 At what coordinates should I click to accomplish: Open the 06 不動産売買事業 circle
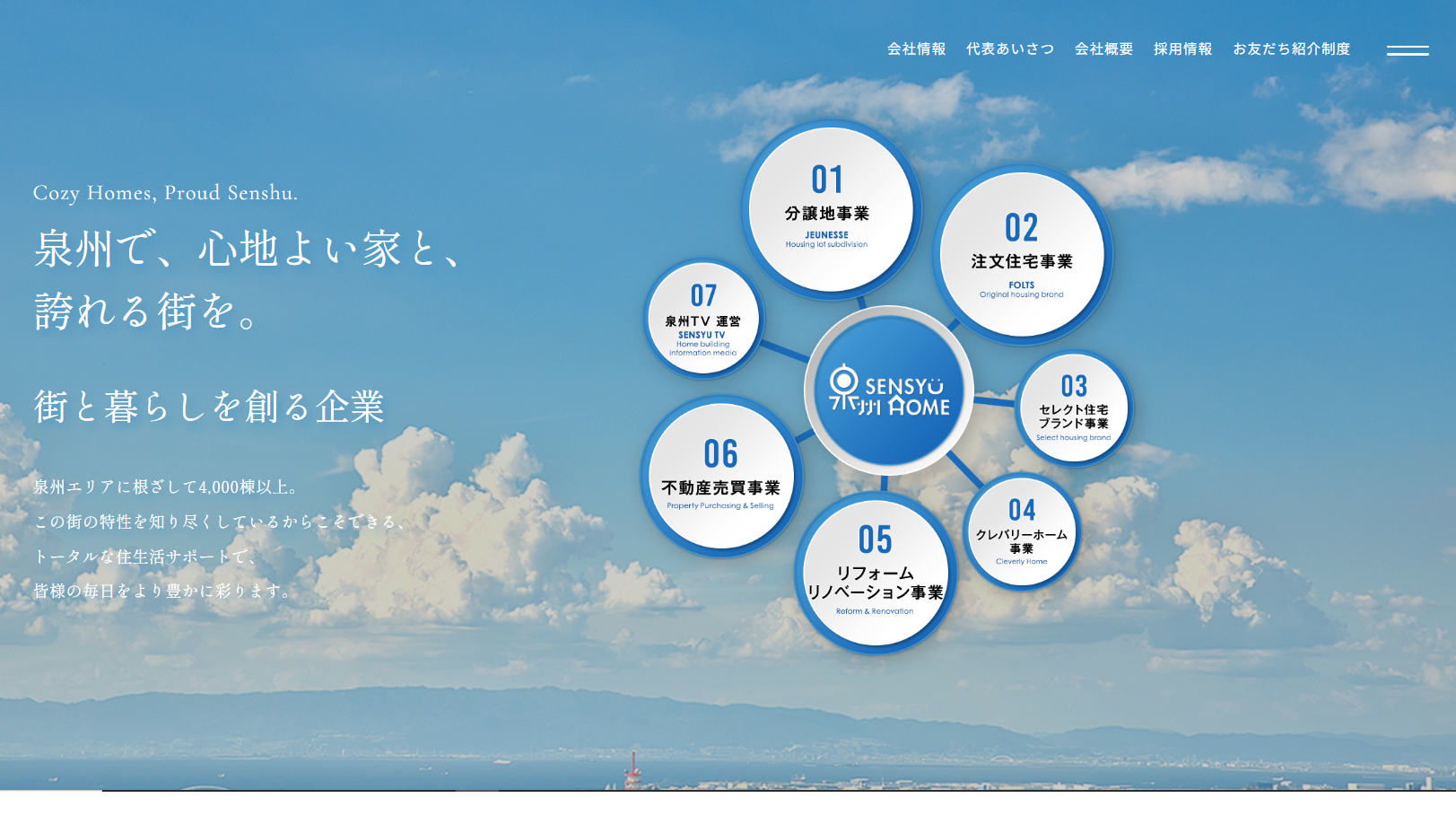(720, 476)
